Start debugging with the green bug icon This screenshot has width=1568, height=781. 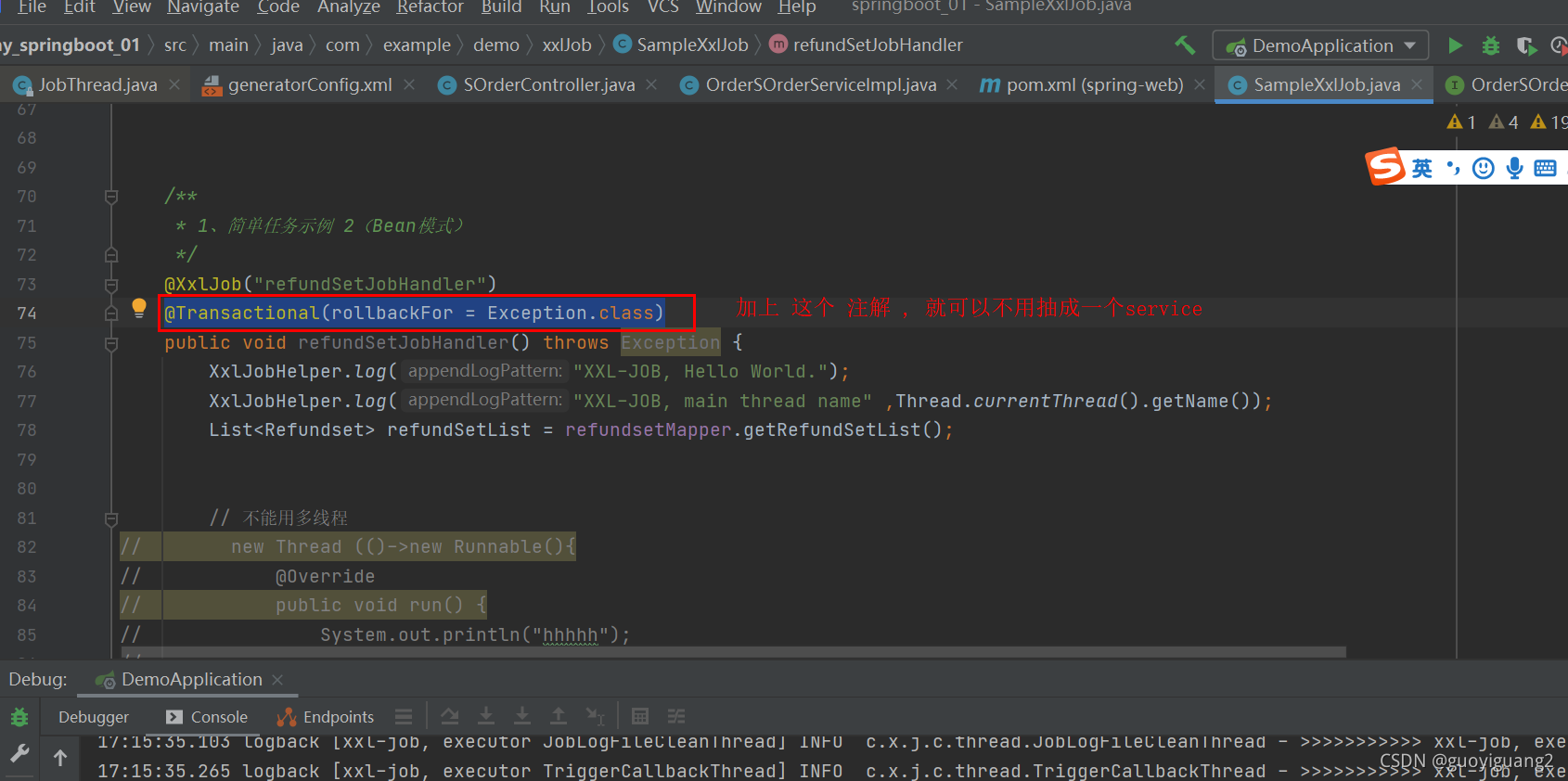1490,45
